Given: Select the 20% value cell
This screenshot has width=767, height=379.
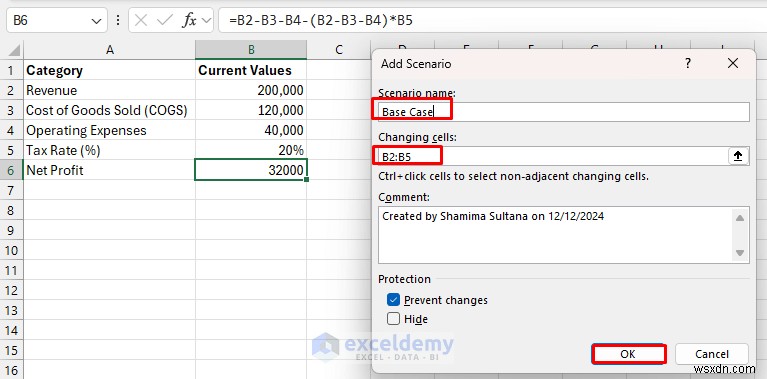Looking at the screenshot, I should [251, 151].
